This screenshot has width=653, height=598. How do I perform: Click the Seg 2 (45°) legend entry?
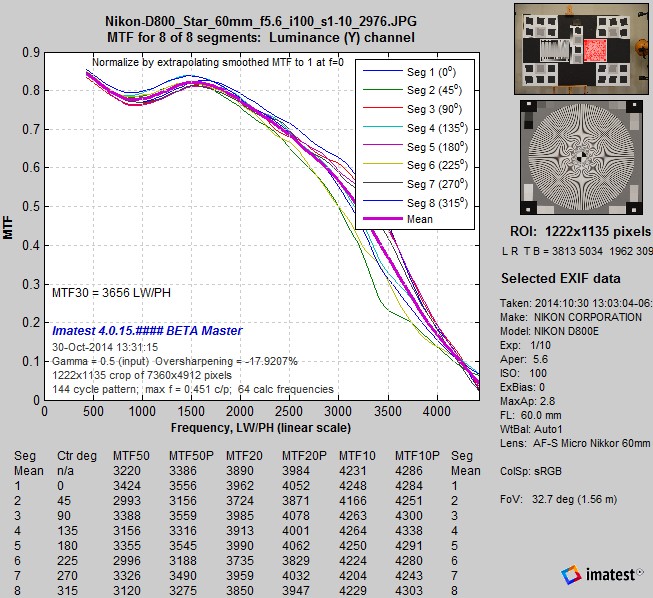[412, 90]
